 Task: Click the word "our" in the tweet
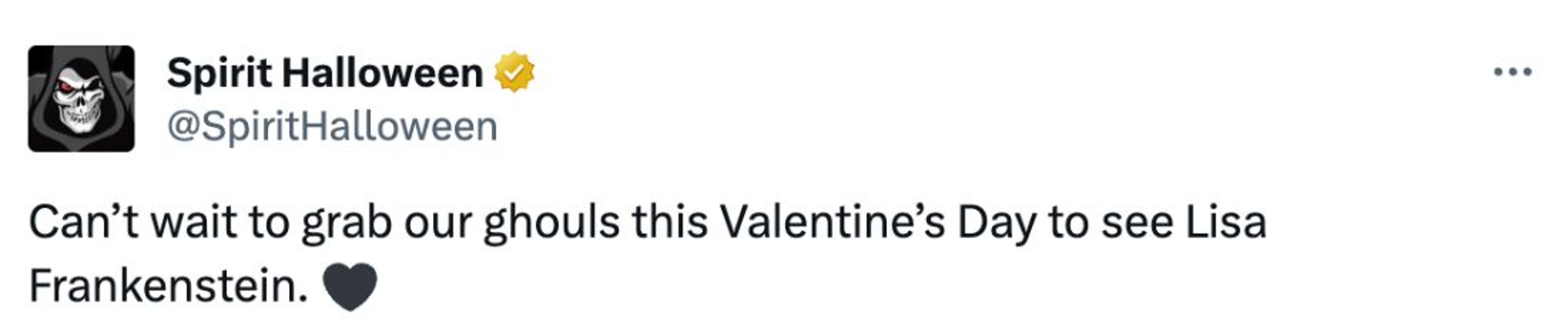pyautogui.click(x=438, y=222)
